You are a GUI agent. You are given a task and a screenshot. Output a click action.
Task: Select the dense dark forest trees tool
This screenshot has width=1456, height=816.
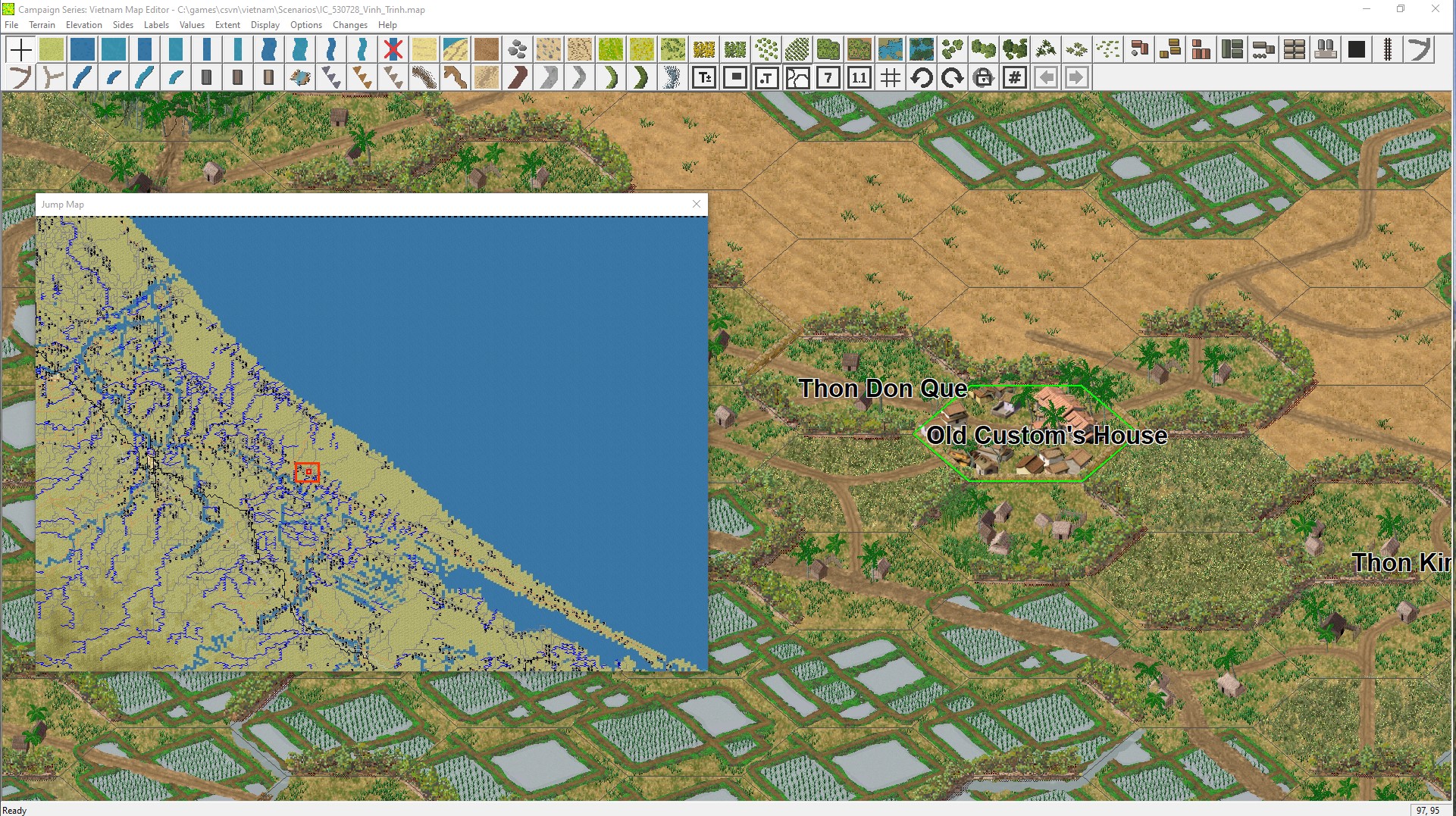tap(1014, 49)
